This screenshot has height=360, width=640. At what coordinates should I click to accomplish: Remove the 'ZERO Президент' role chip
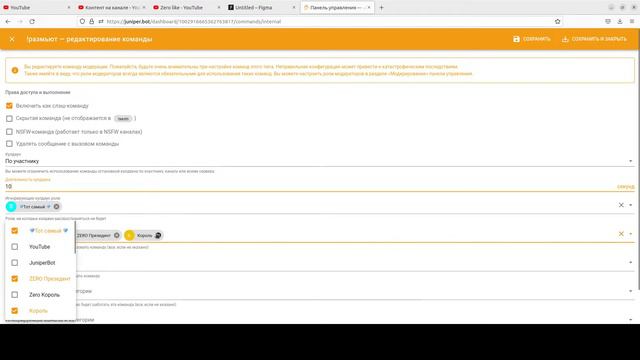pos(117,236)
